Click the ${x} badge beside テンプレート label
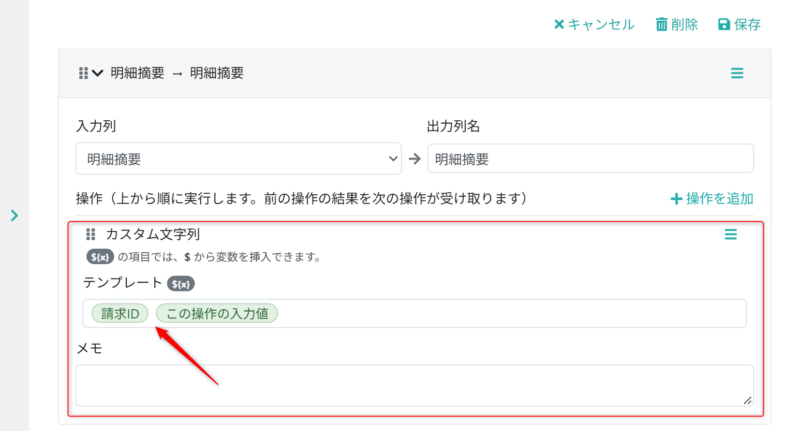Screen dimensions: 800x431 pos(181,284)
